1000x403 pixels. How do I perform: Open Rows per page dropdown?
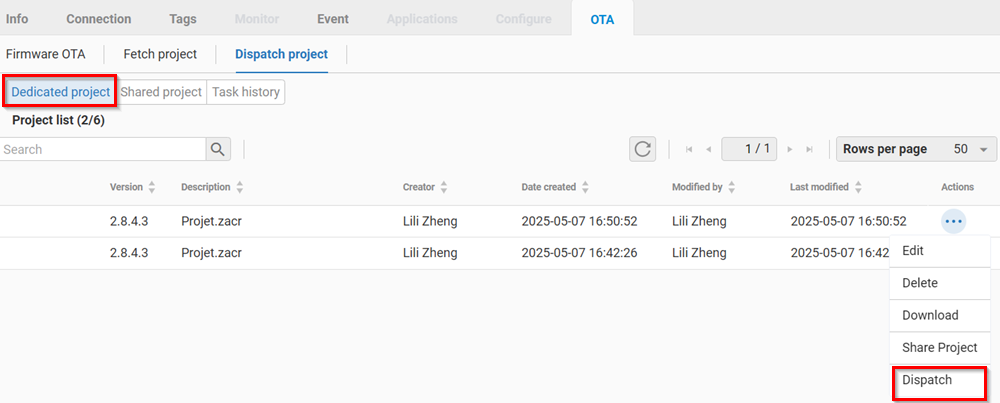pyautogui.click(x=916, y=149)
